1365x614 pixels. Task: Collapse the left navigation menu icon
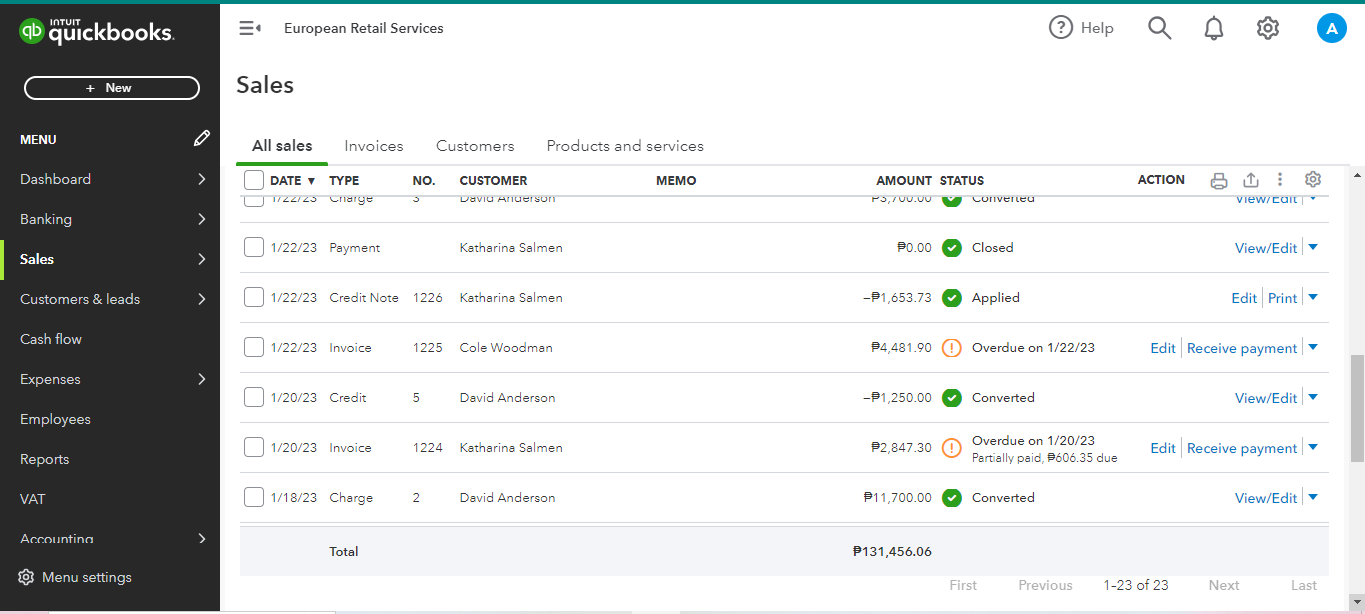249,28
